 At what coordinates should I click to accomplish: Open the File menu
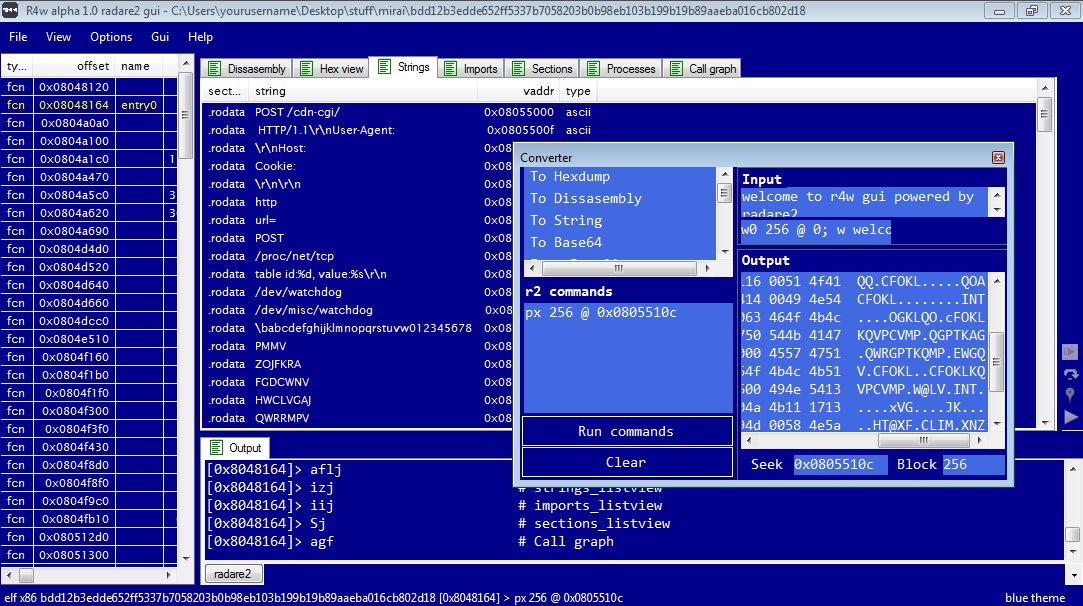tap(18, 37)
